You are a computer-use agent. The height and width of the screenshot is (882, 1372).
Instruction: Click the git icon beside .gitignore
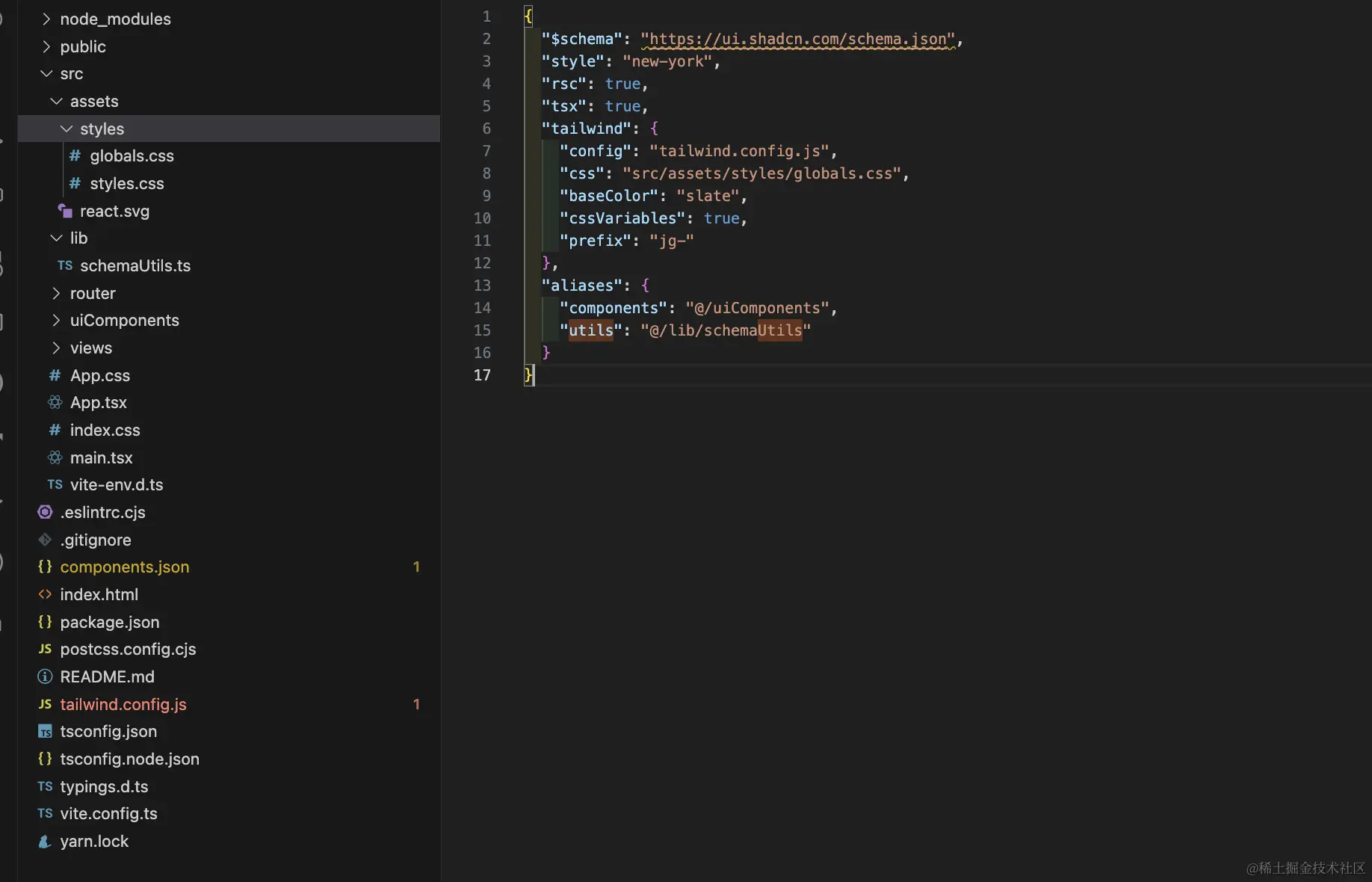pyautogui.click(x=45, y=540)
